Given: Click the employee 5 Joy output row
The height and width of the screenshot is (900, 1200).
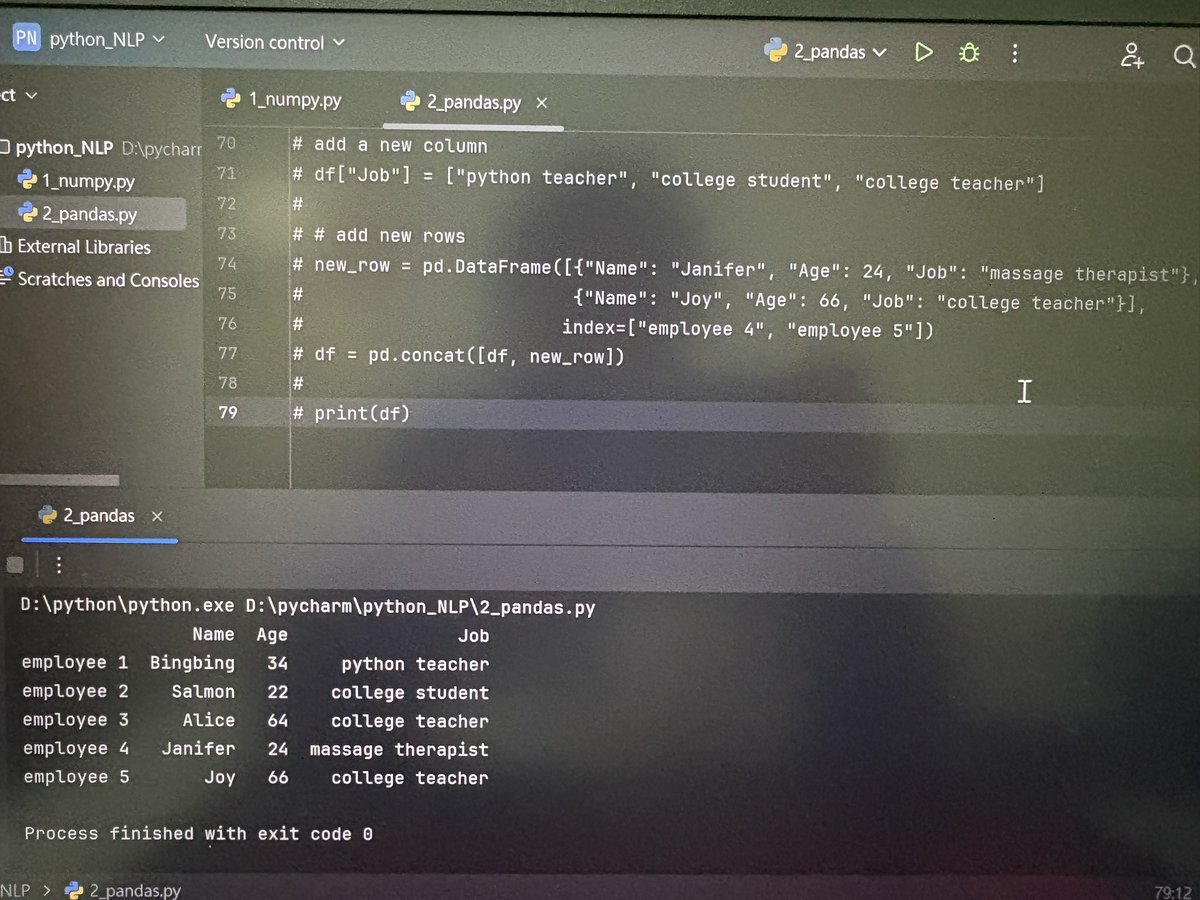Looking at the screenshot, I should pos(256,777).
